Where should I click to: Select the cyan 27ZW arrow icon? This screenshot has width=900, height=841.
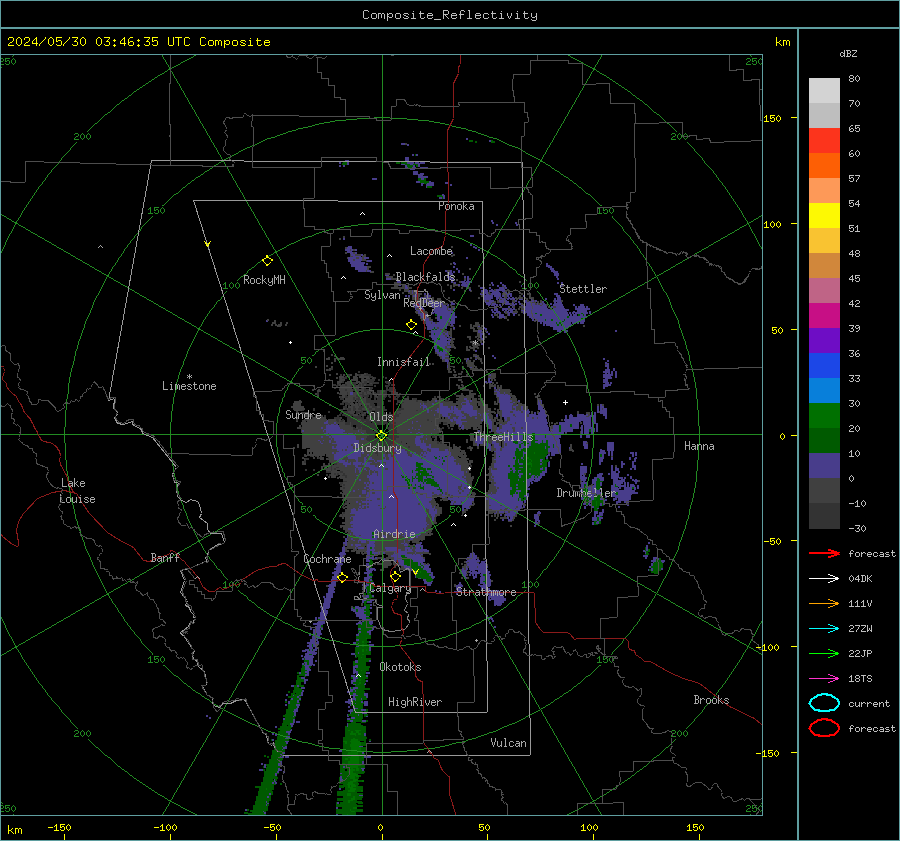tap(824, 628)
